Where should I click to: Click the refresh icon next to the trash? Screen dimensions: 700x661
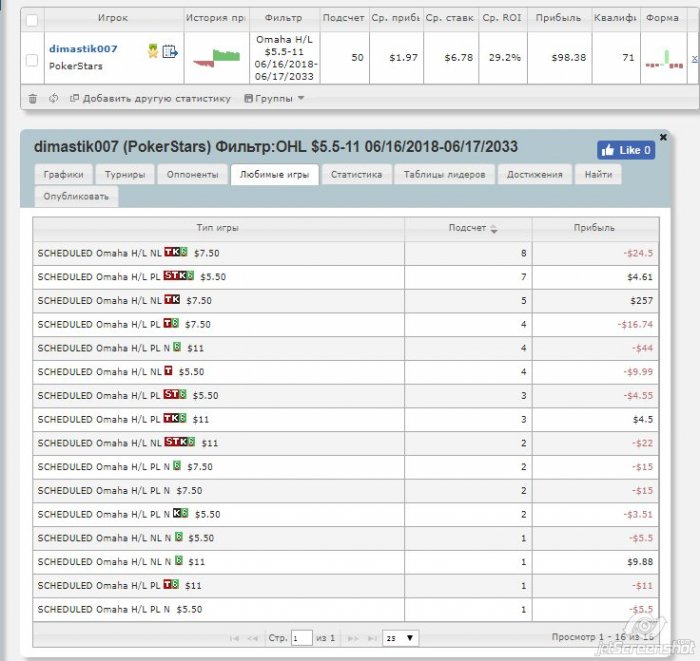pos(54,98)
